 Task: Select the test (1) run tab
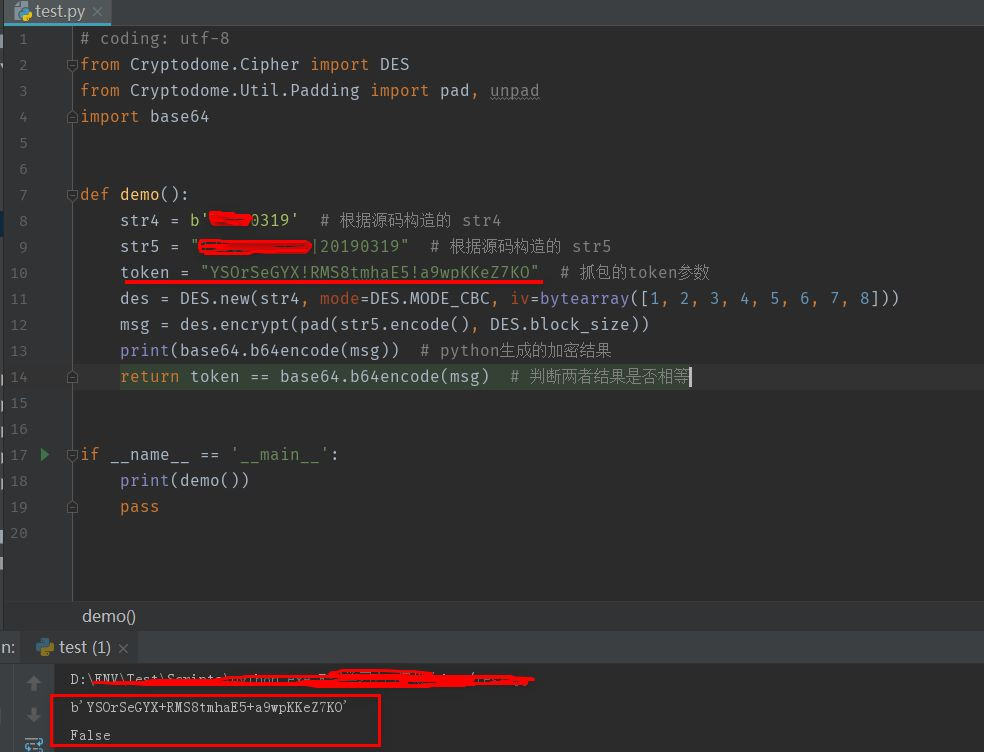(x=82, y=647)
